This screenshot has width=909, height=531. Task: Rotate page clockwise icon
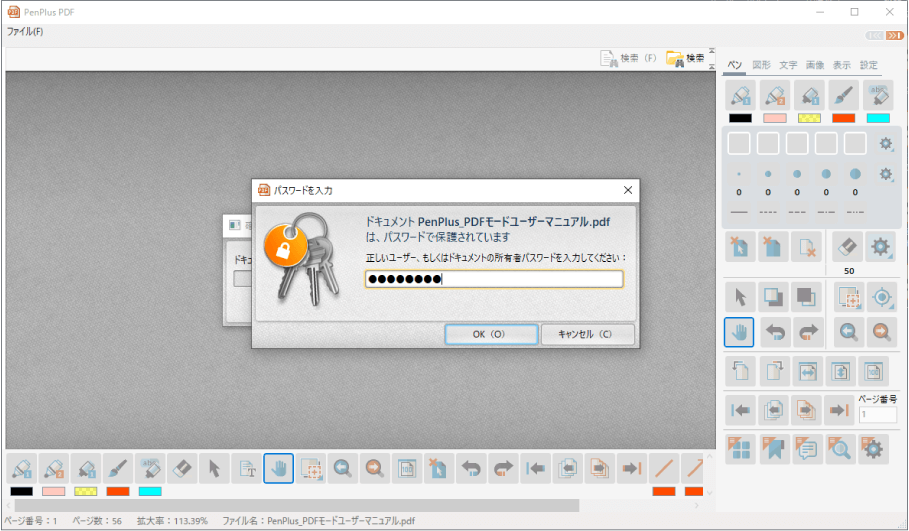[773, 372]
